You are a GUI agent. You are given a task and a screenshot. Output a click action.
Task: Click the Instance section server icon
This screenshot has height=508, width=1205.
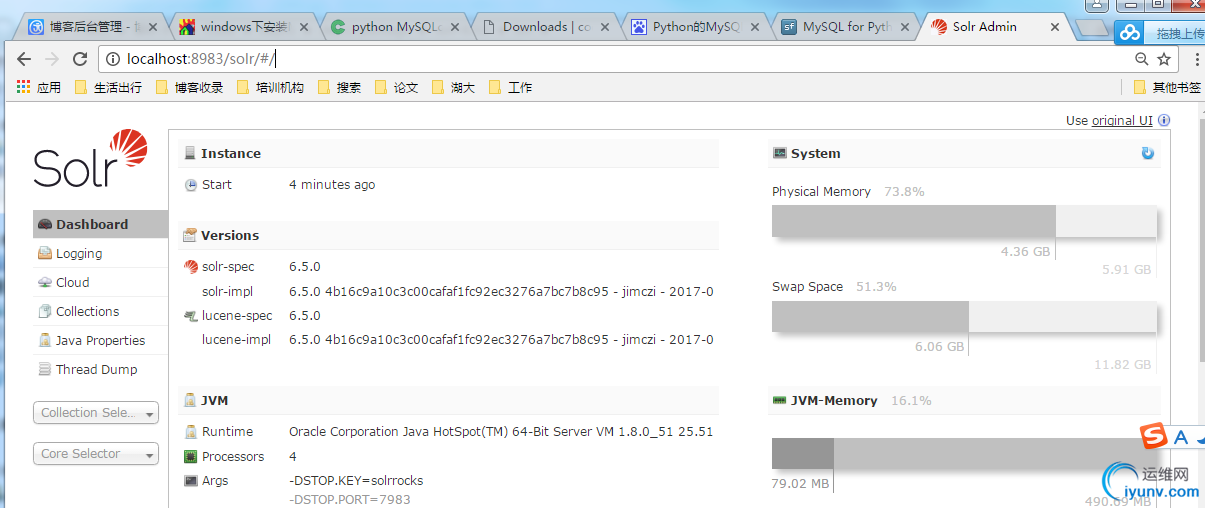coord(190,153)
